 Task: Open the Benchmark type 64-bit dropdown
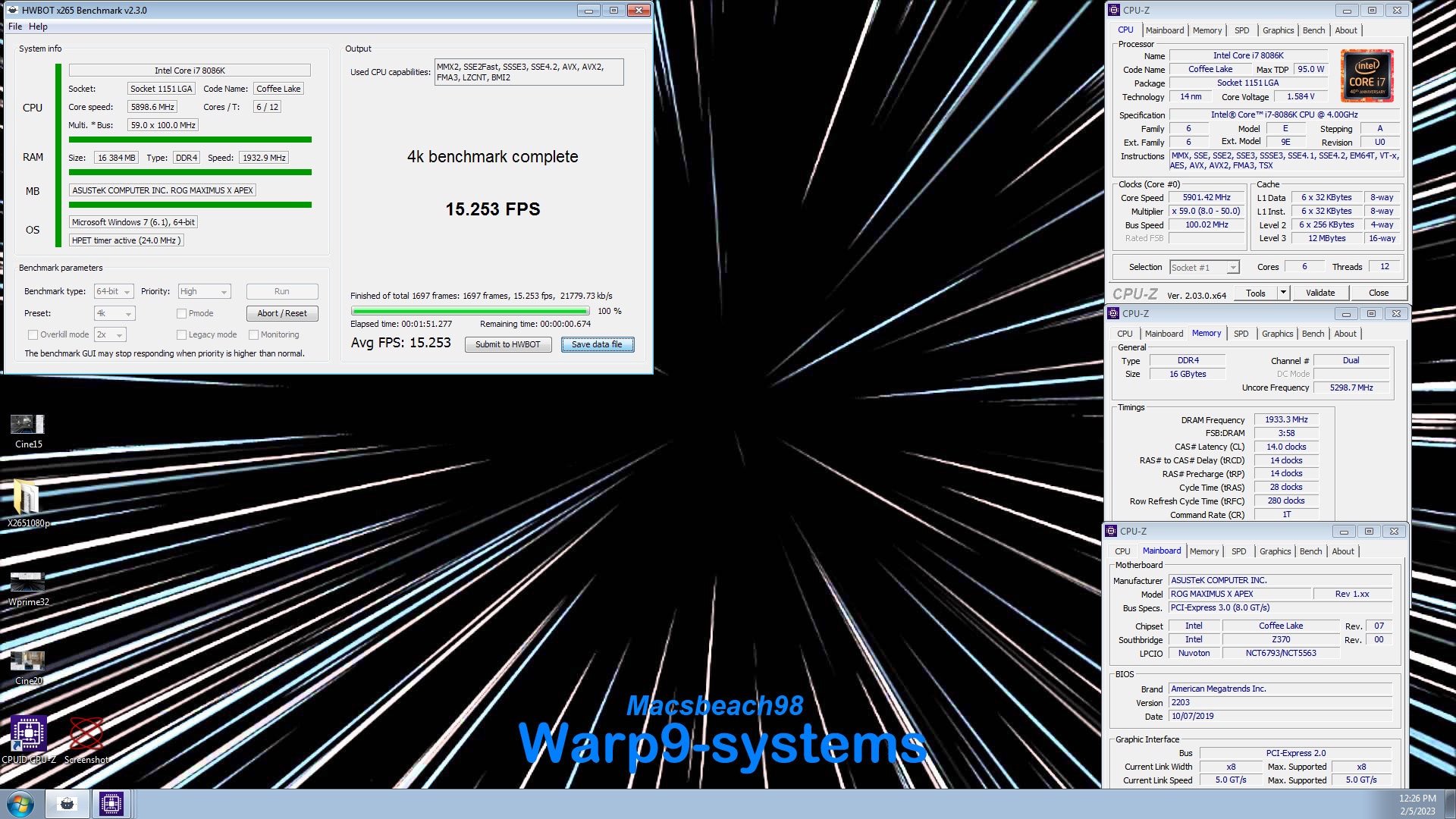point(114,291)
